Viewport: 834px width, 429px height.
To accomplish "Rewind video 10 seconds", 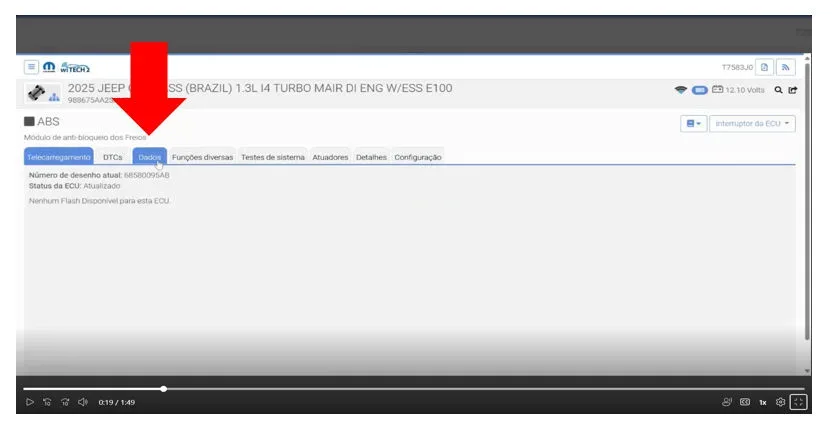I will 47,402.
